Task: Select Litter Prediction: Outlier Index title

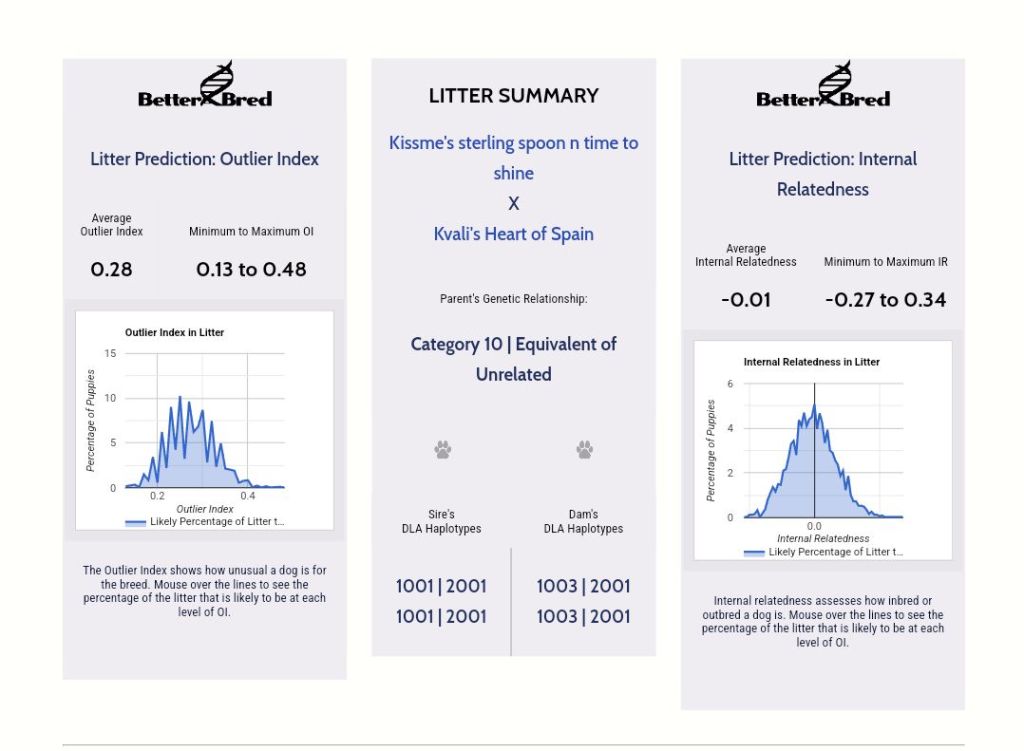Action: coord(205,158)
